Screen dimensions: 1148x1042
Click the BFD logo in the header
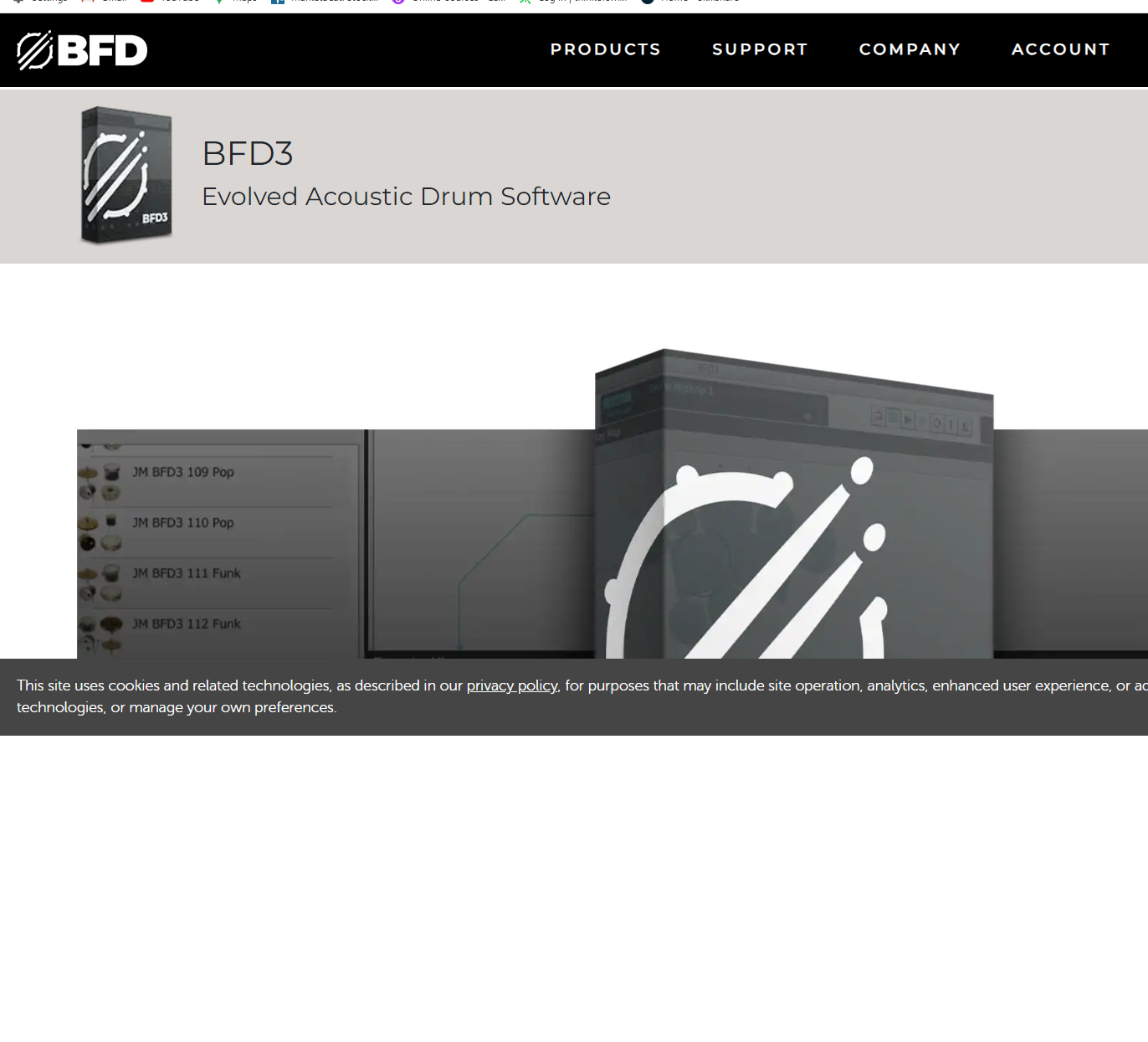[x=82, y=50]
